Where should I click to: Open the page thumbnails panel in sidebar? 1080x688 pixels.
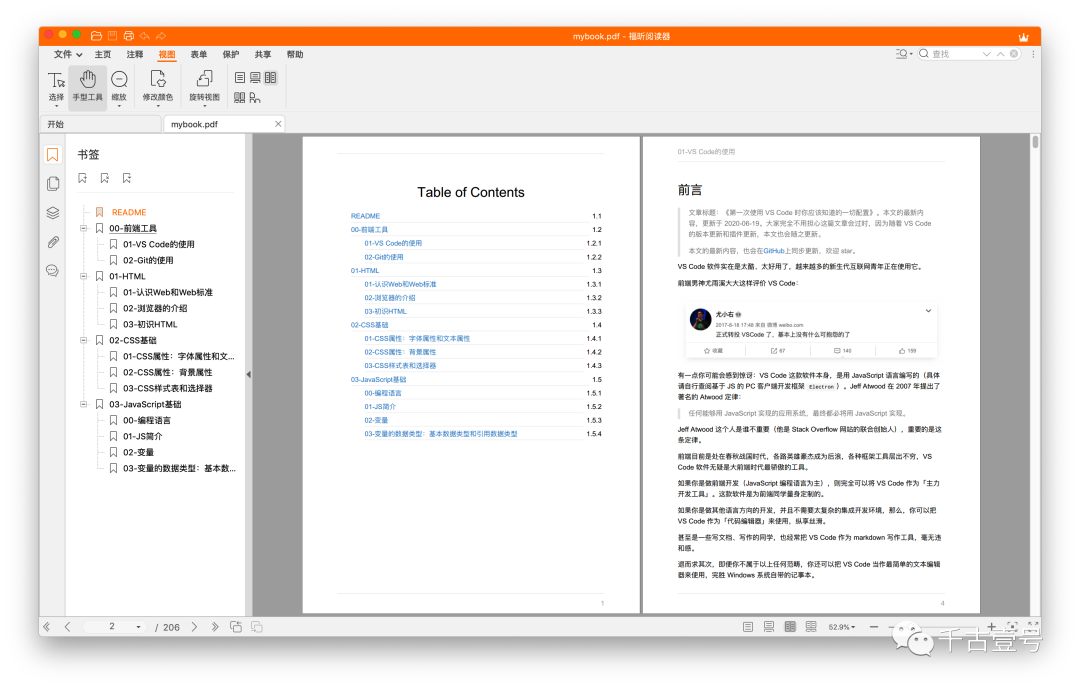[52, 183]
